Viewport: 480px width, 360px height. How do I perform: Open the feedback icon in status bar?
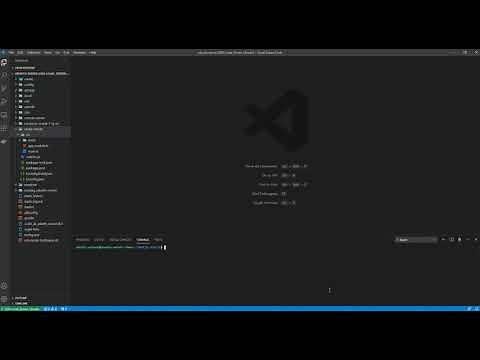pyautogui.click(x=469, y=309)
